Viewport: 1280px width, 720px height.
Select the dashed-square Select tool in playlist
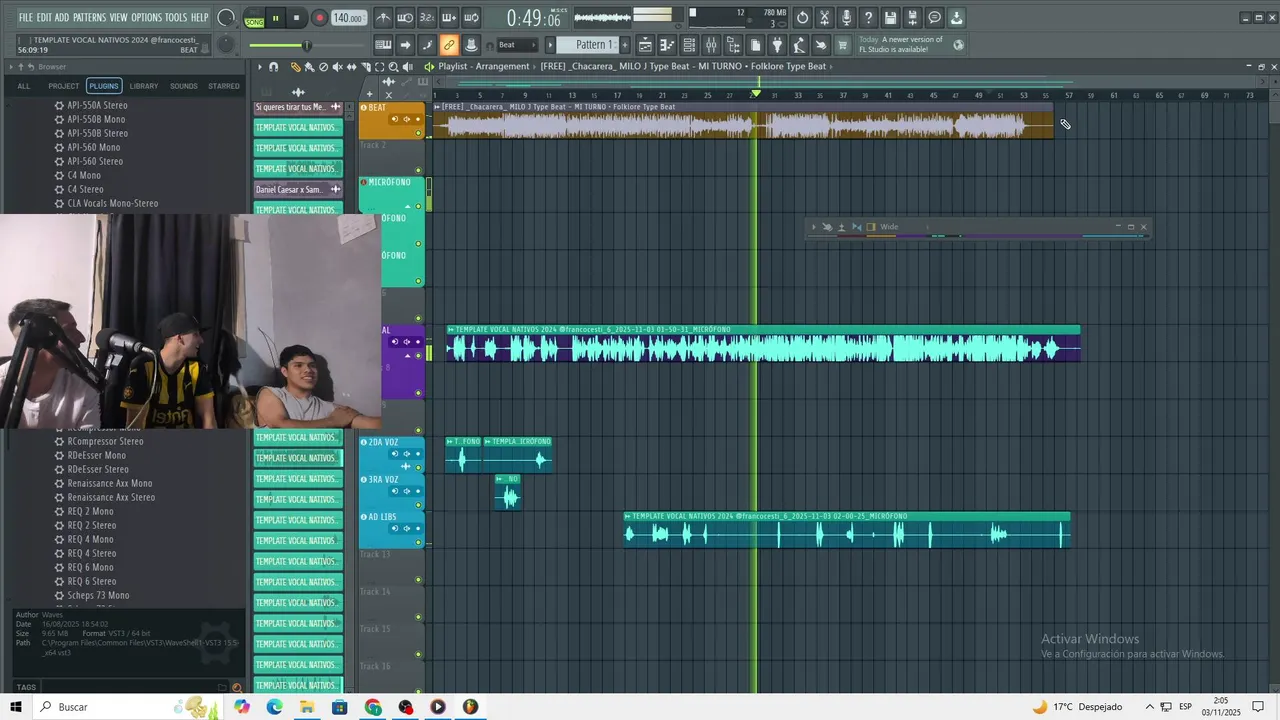(x=379, y=67)
